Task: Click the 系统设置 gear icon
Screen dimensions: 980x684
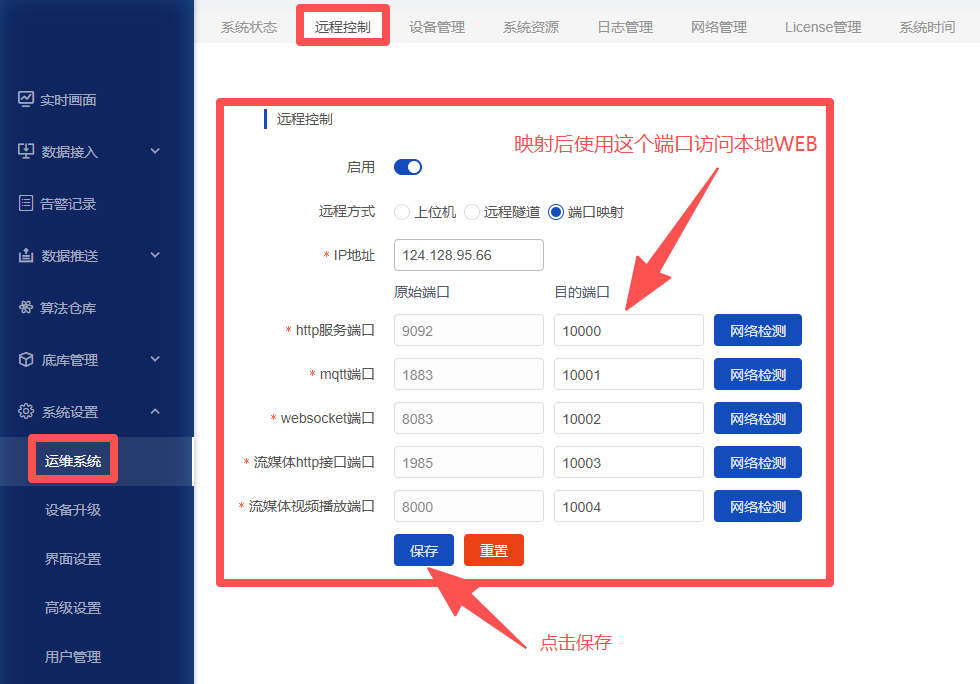Action: pyautogui.click(x=26, y=412)
